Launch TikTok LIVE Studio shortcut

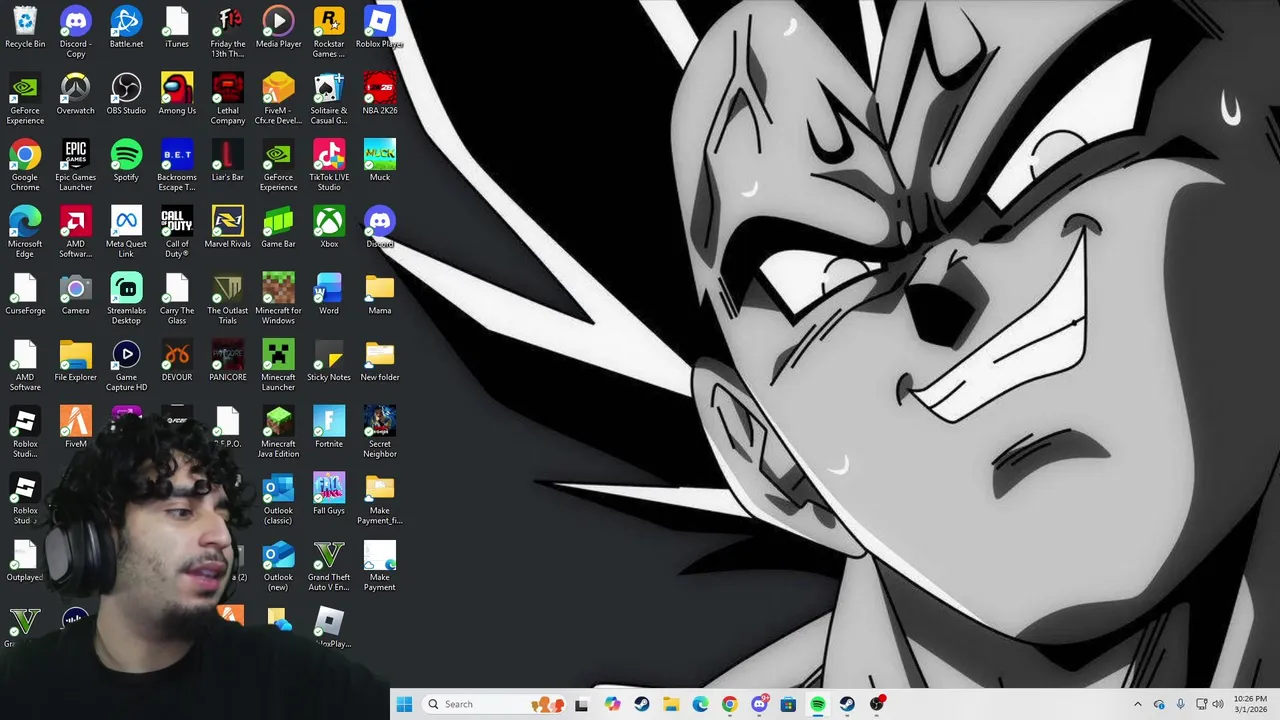click(329, 166)
